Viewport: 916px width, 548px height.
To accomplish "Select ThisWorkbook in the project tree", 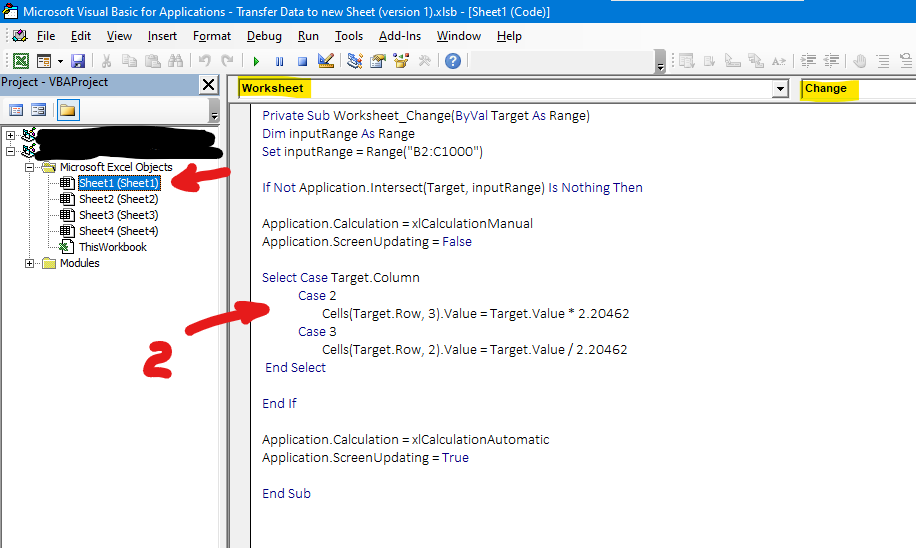I will 113,247.
